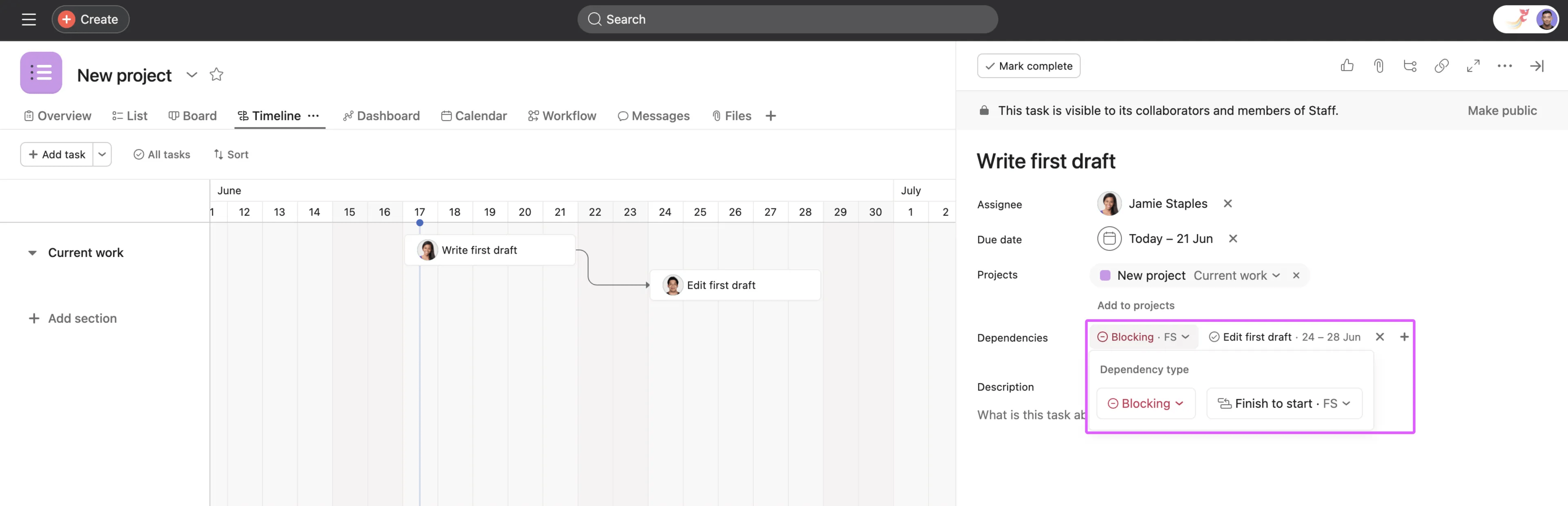The width and height of the screenshot is (1568, 506).
Task: Collapse the Current work section
Action: pyautogui.click(x=32, y=253)
